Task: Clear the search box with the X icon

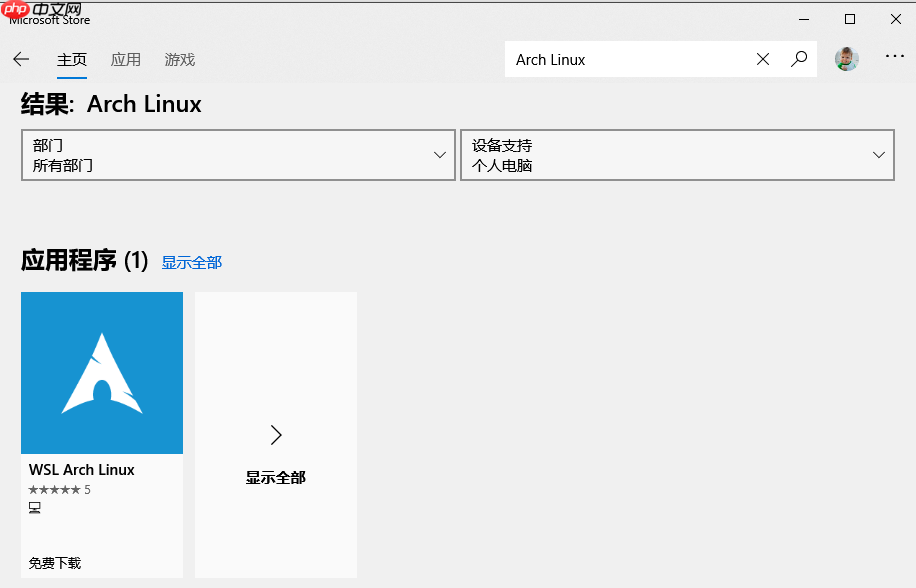Action: point(763,59)
